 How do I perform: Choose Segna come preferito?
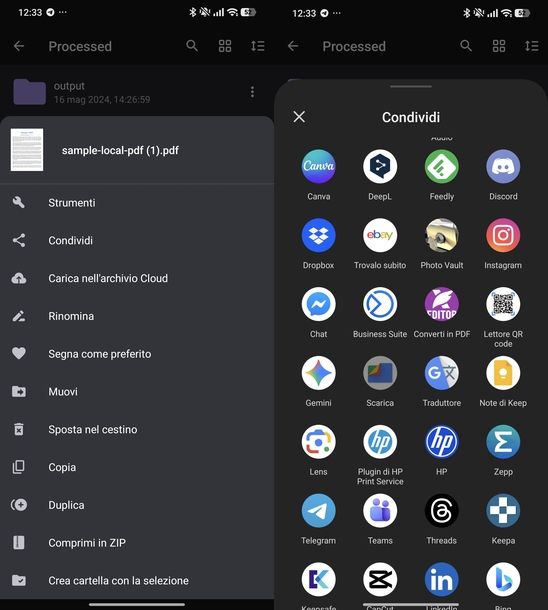(x=137, y=354)
